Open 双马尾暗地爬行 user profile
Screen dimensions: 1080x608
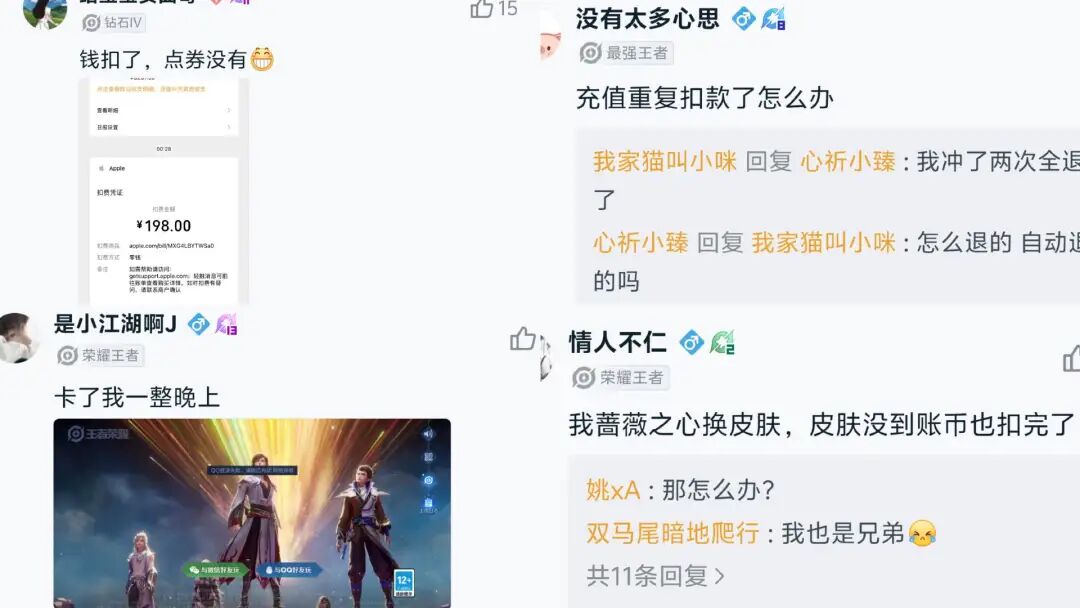click(x=673, y=533)
